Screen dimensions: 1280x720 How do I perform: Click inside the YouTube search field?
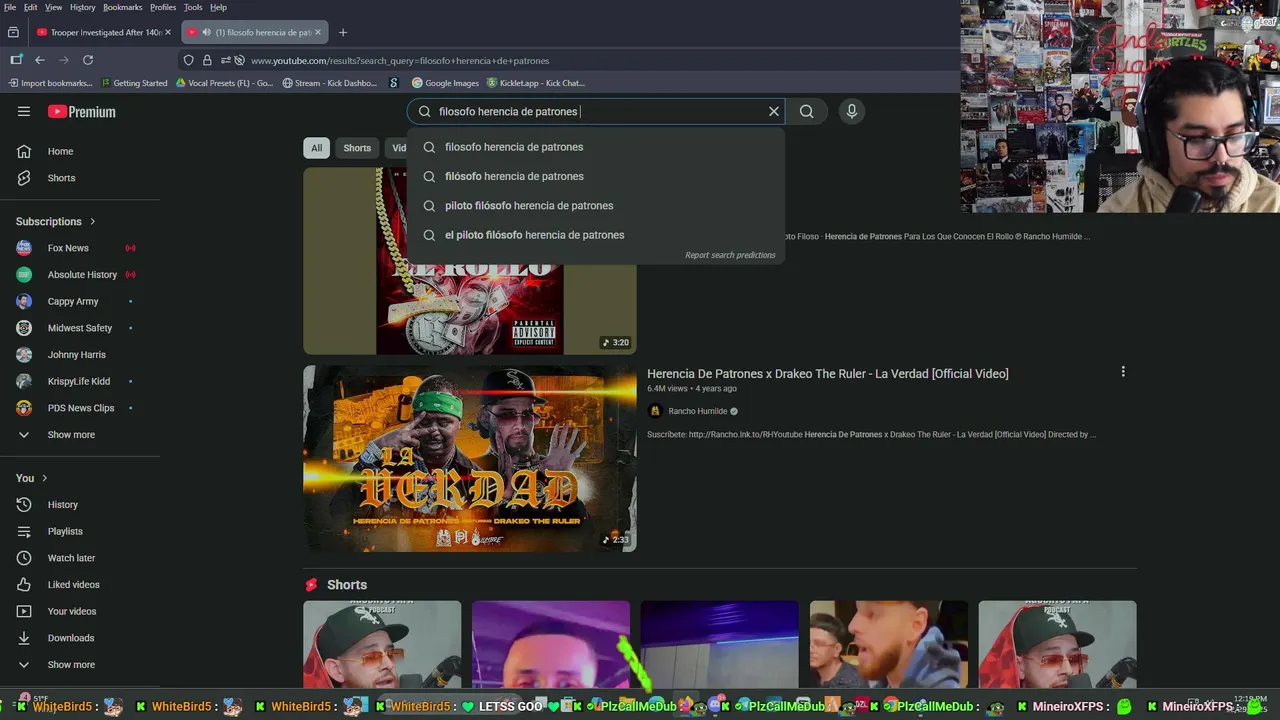(596, 111)
